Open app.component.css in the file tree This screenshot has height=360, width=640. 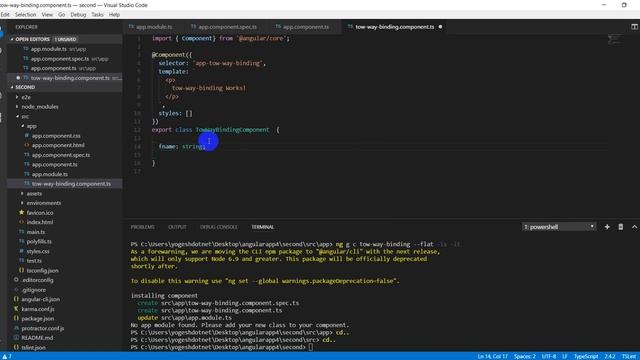point(56,136)
